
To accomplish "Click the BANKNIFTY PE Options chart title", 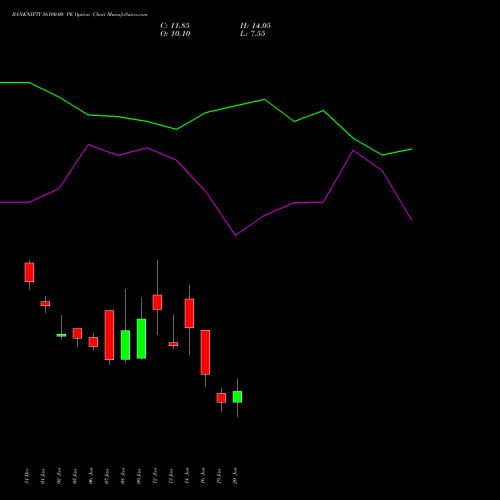I will (79, 15).
